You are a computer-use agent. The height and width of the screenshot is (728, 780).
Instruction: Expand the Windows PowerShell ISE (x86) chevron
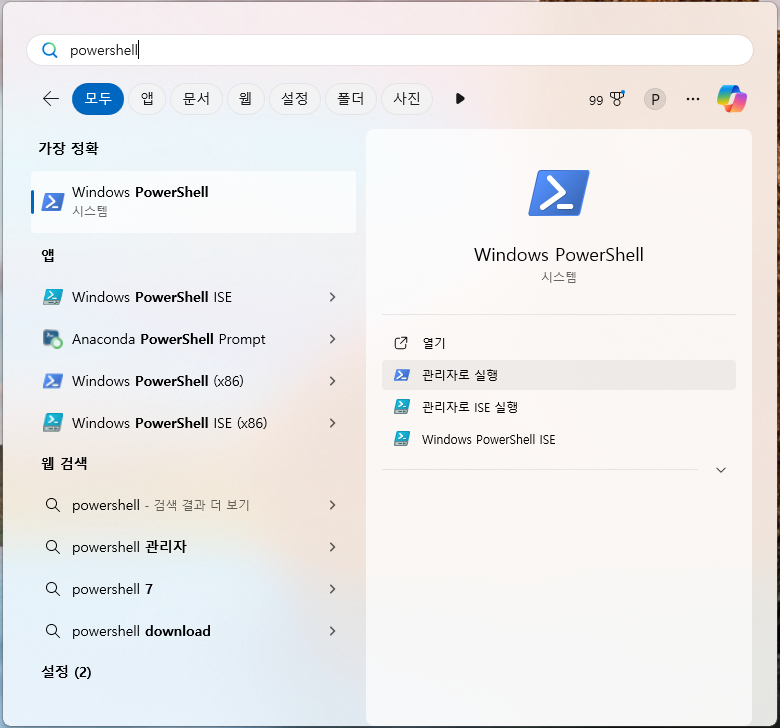(x=332, y=423)
